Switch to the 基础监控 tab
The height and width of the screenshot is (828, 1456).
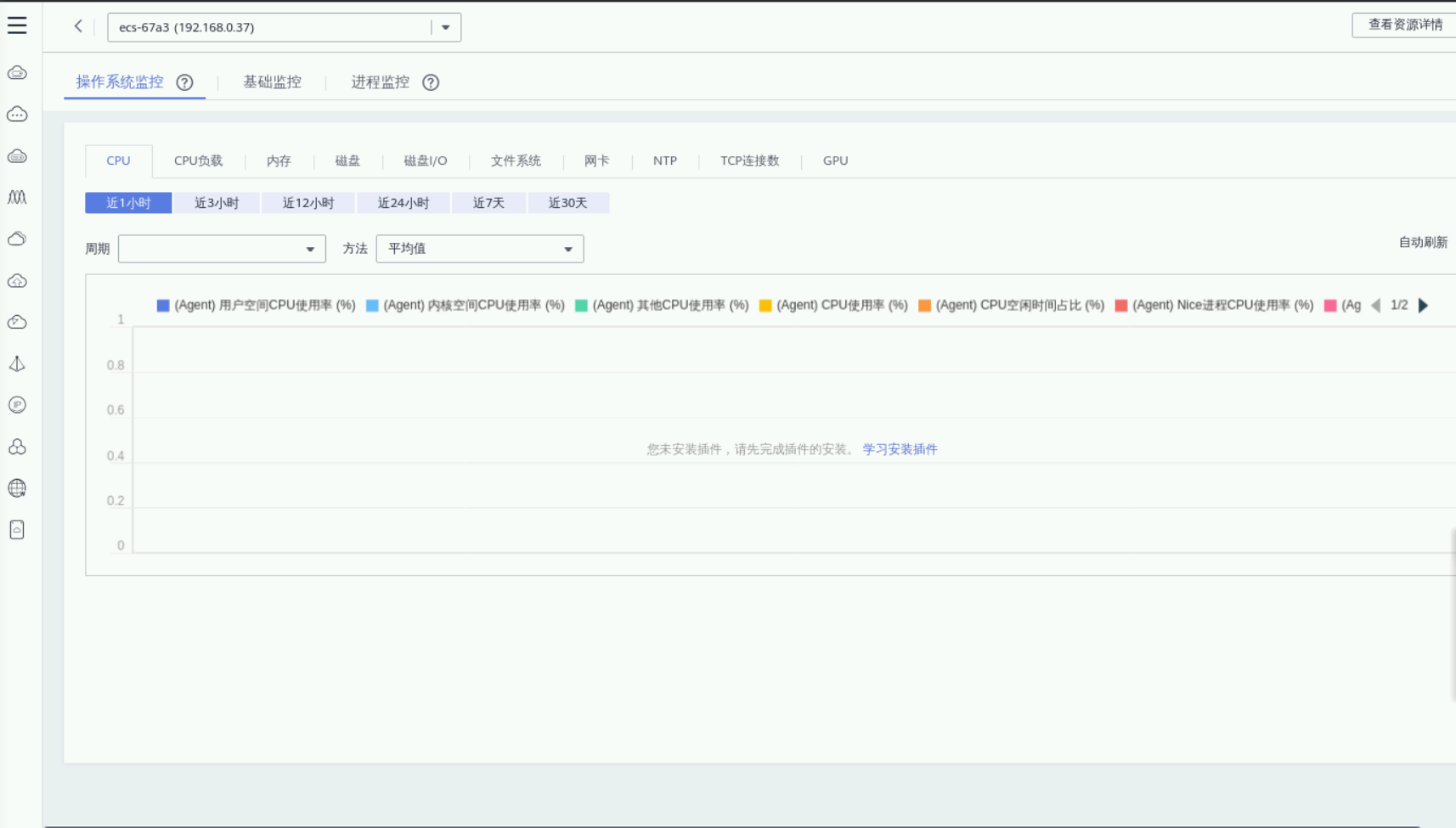point(272,82)
